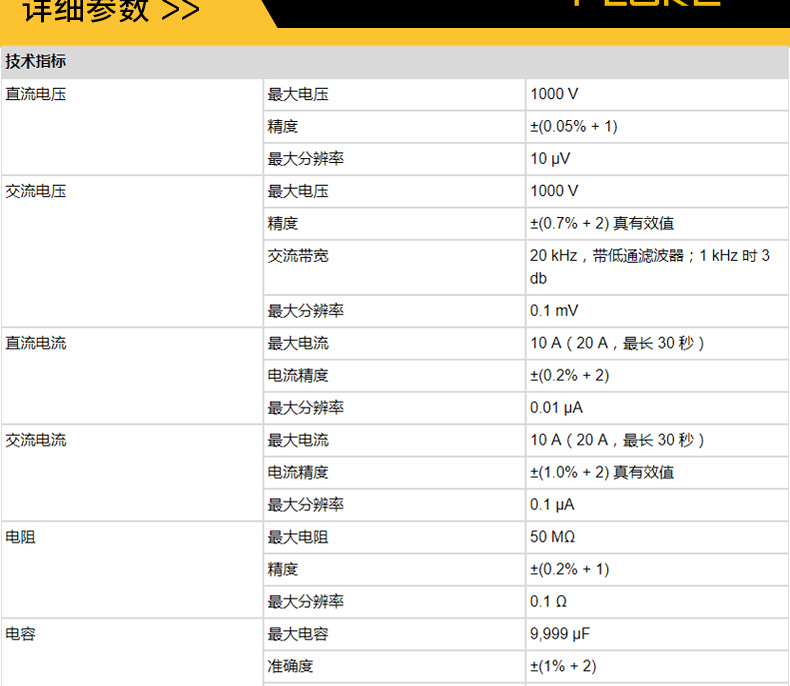790x686 pixels.
Task: Select the ±(0.2% + 1) resistance accuracy
Action: pos(569,569)
